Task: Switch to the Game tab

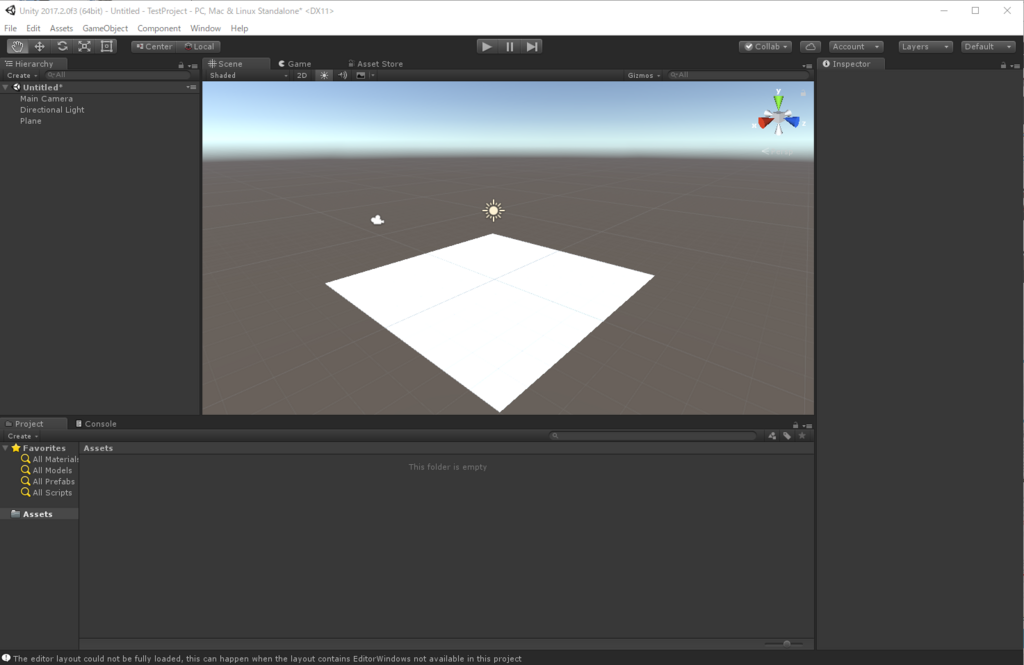Action: pyautogui.click(x=295, y=63)
